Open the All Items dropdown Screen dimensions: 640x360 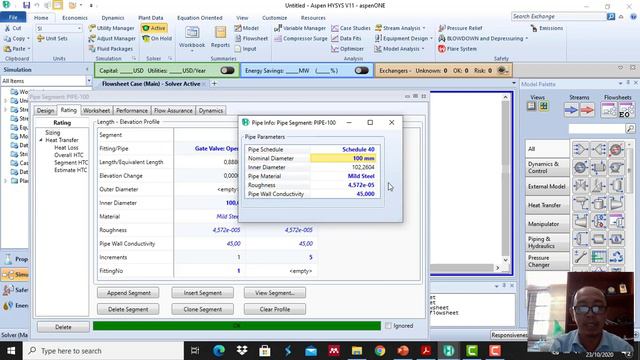89,81
